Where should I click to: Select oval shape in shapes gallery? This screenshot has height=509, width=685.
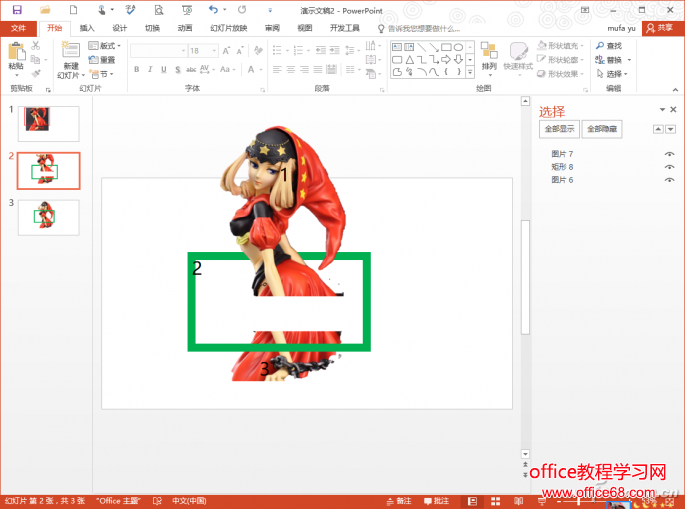pos(458,47)
